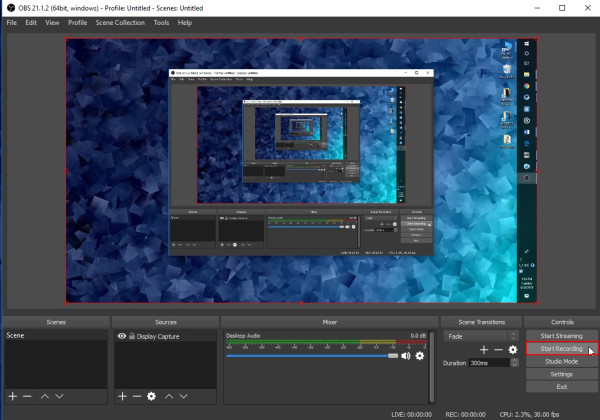Move scene down in Scenes list

point(59,396)
